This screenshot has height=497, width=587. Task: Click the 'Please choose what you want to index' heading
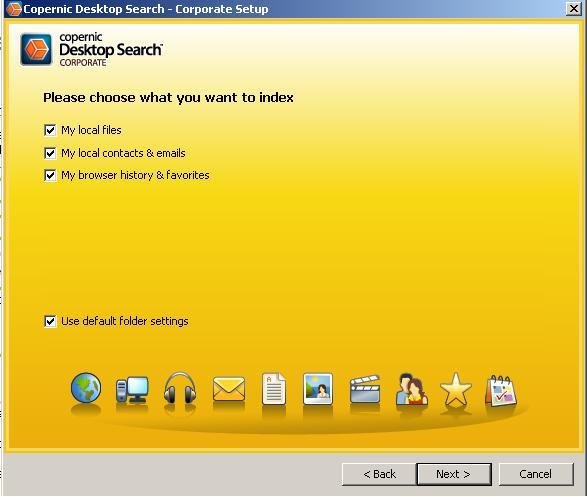[168, 98]
